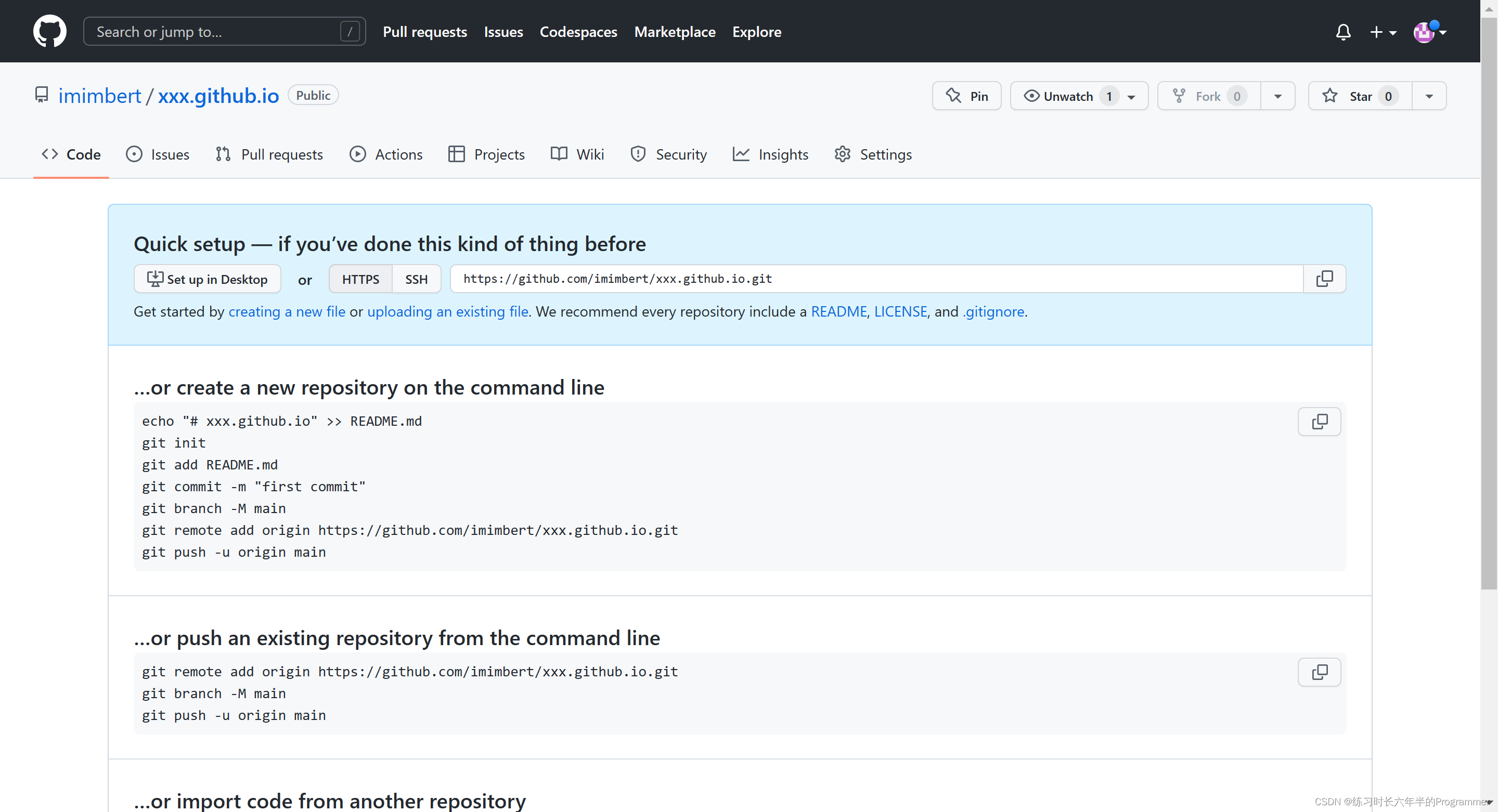Expand the Star lists dropdown arrow
Viewport: 1498px width, 812px height.
pyautogui.click(x=1429, y=96)
